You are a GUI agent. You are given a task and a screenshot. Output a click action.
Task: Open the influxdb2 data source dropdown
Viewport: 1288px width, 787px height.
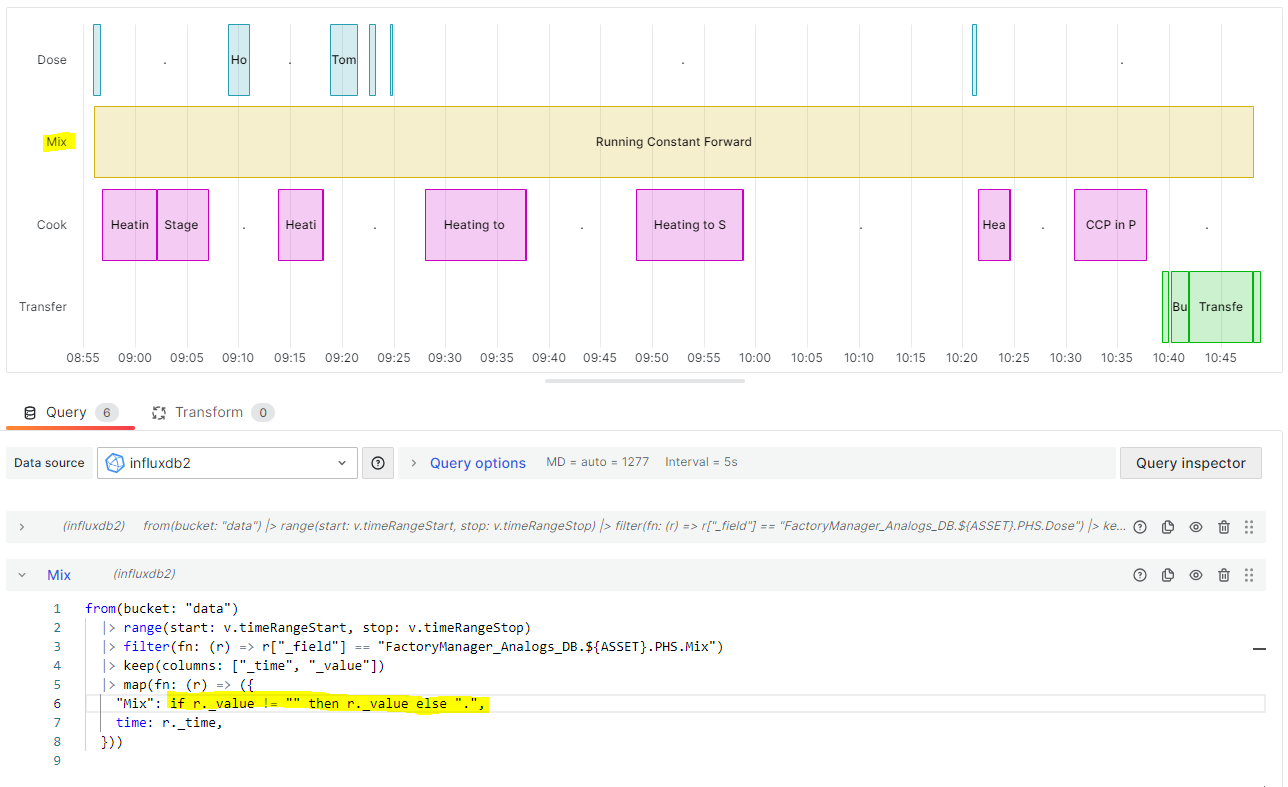point(226,463)
